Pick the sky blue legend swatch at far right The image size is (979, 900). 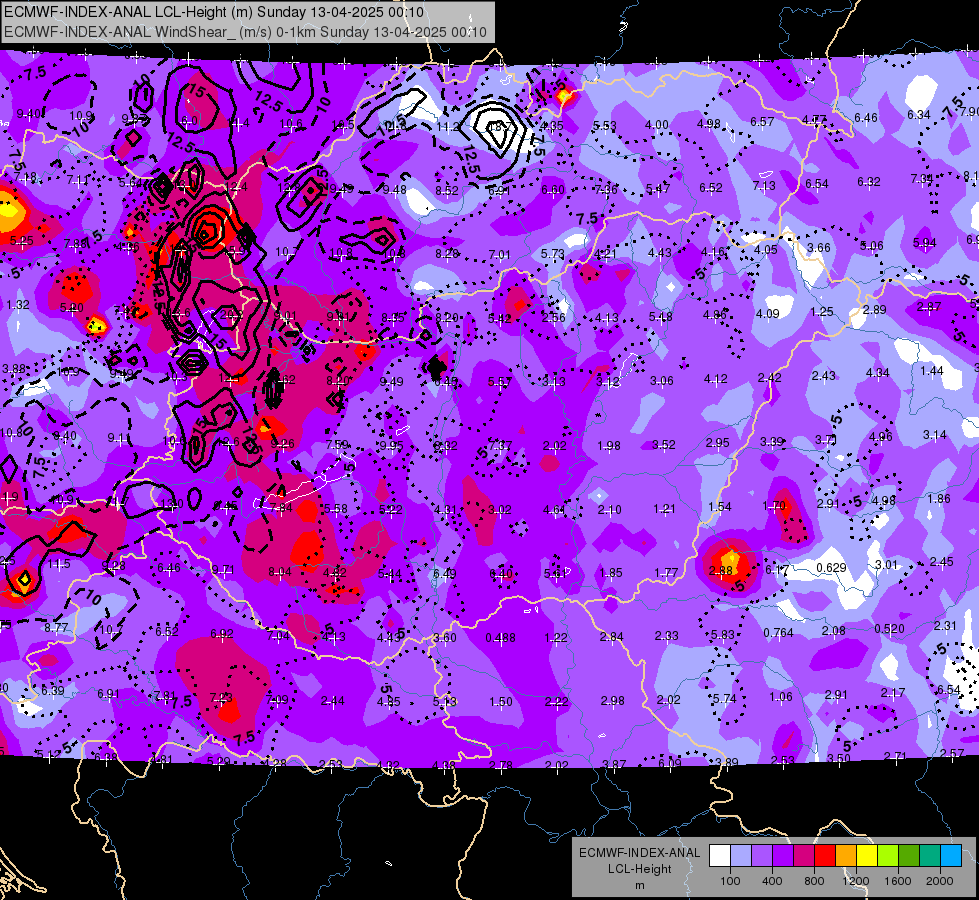pyautogui.click(x=951, y=856)
